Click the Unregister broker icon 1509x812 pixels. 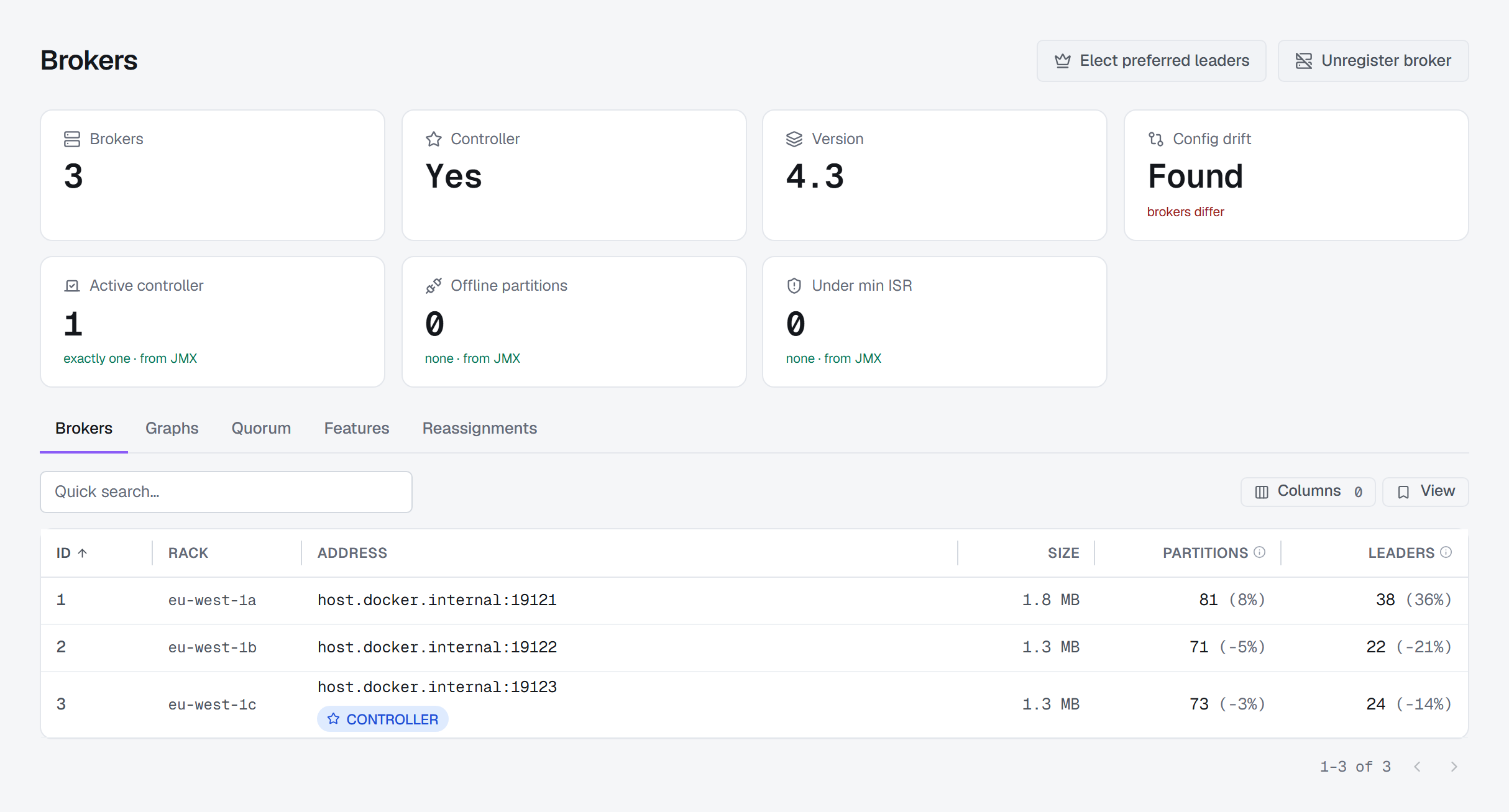tap(1304, 61)
